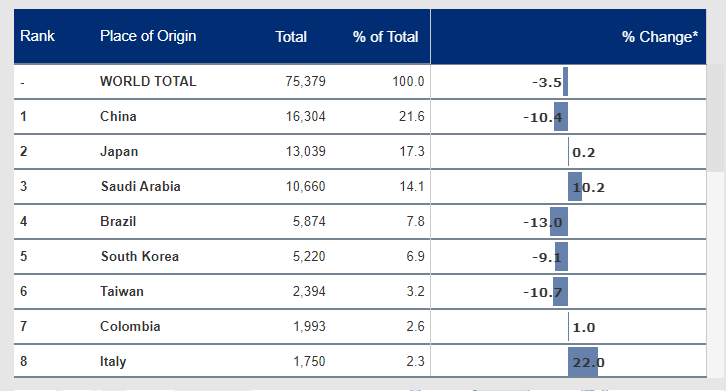Click the Total column header

coord(291,37)
